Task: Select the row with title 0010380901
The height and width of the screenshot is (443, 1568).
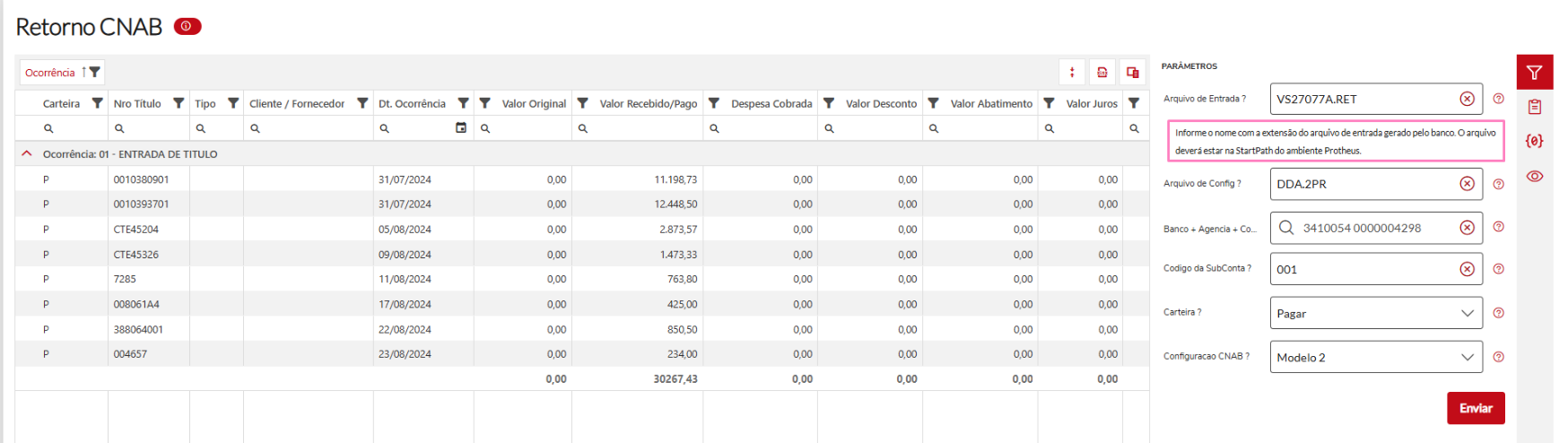Action: 582,179
